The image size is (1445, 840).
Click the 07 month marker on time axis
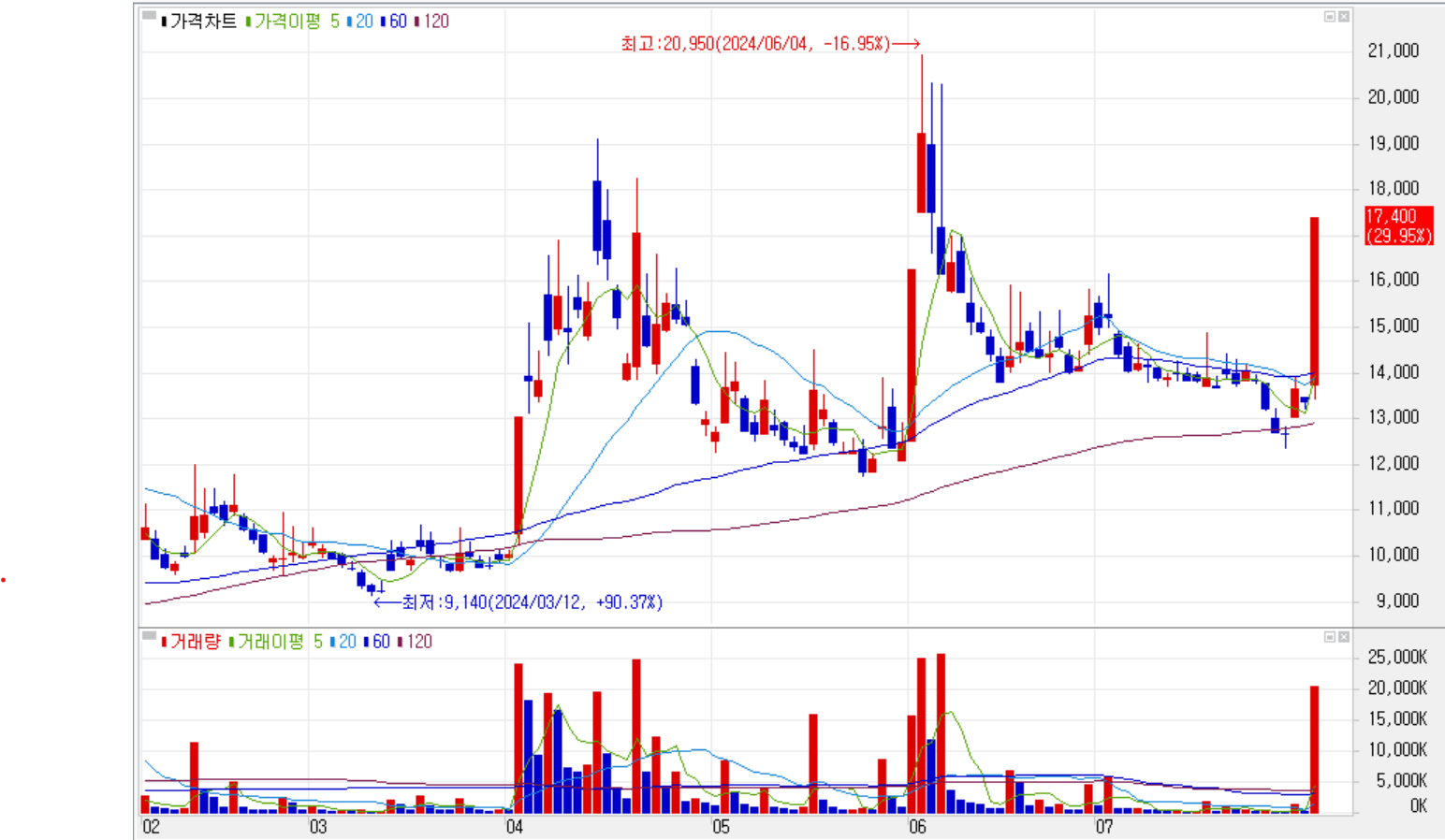(x=1104, y=827)
